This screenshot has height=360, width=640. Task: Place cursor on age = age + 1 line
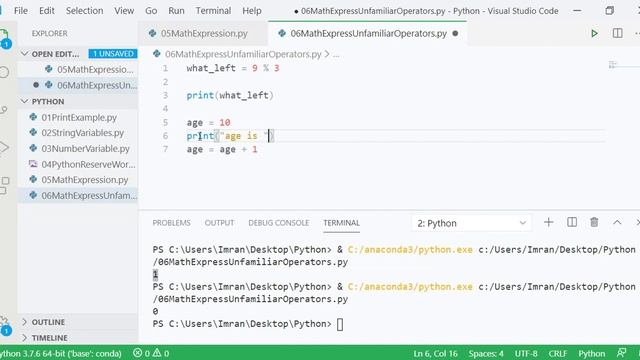coord(222,149)
